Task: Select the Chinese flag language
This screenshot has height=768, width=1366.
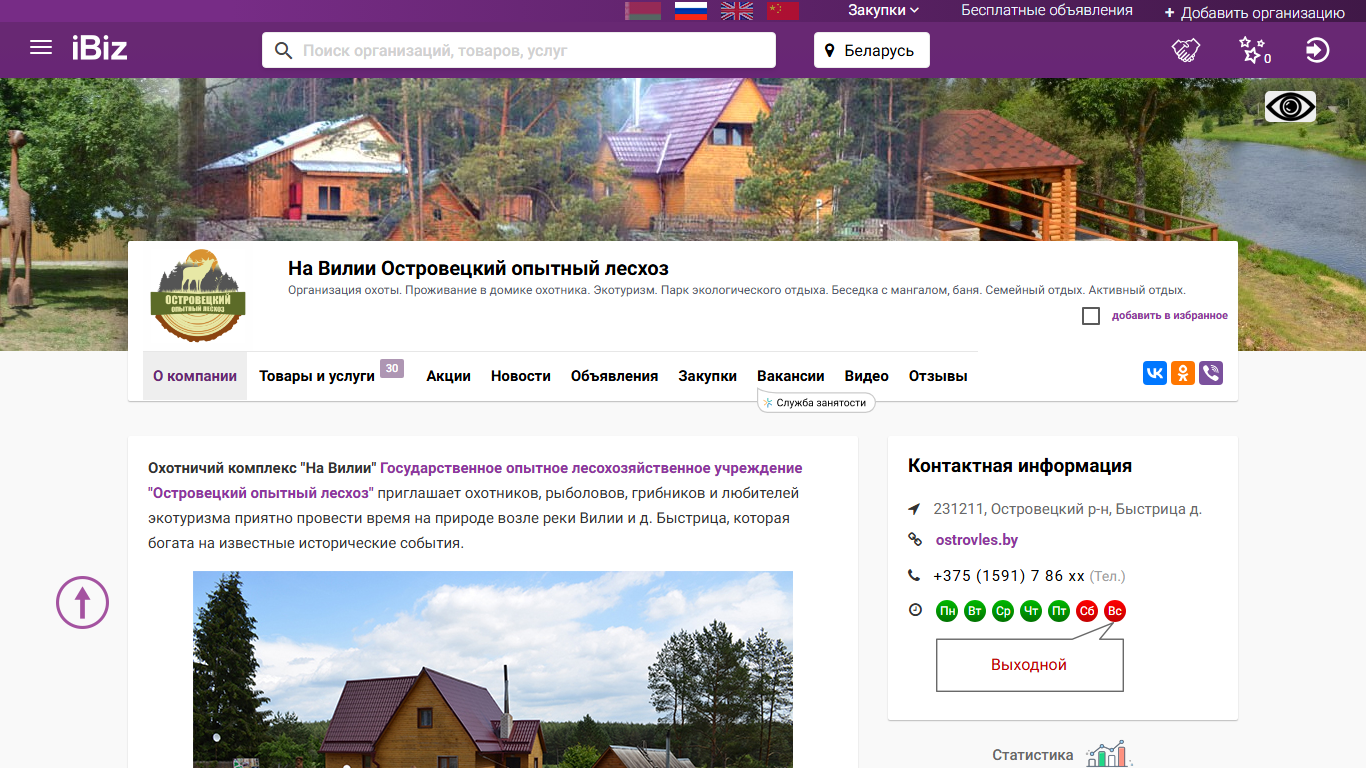Action: (x=783, y=11)
